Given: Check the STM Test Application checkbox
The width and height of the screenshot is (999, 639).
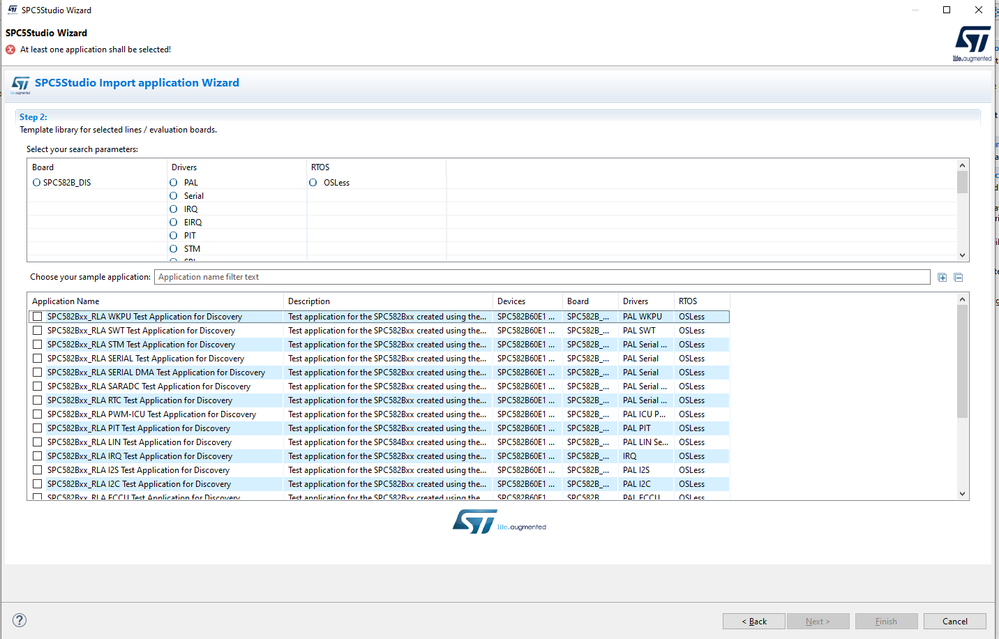Looking at the screenshot, I should click(38, 345).
